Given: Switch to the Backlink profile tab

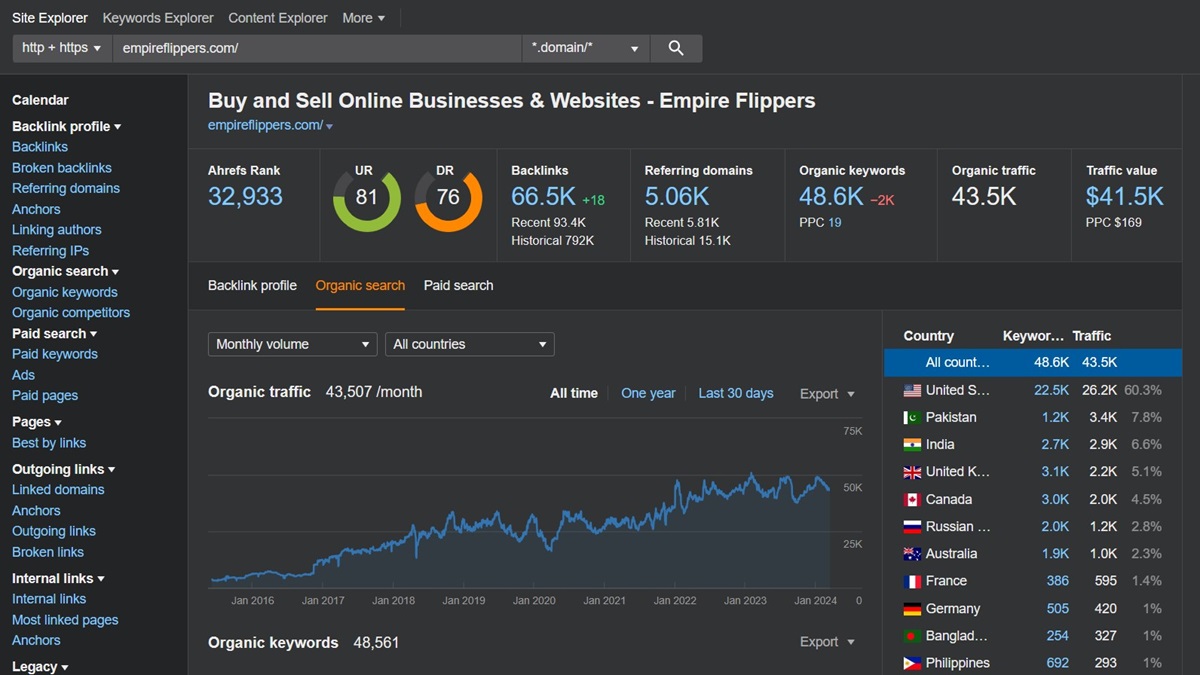Looking at the screenshot, I should click(252, 285).
